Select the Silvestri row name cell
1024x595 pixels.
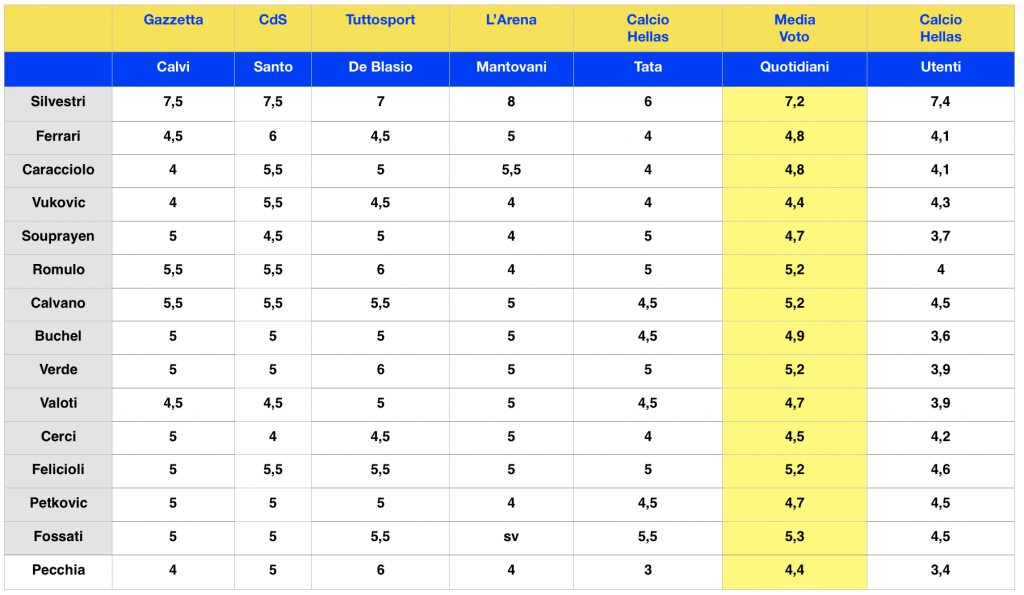tap(58, 102)
